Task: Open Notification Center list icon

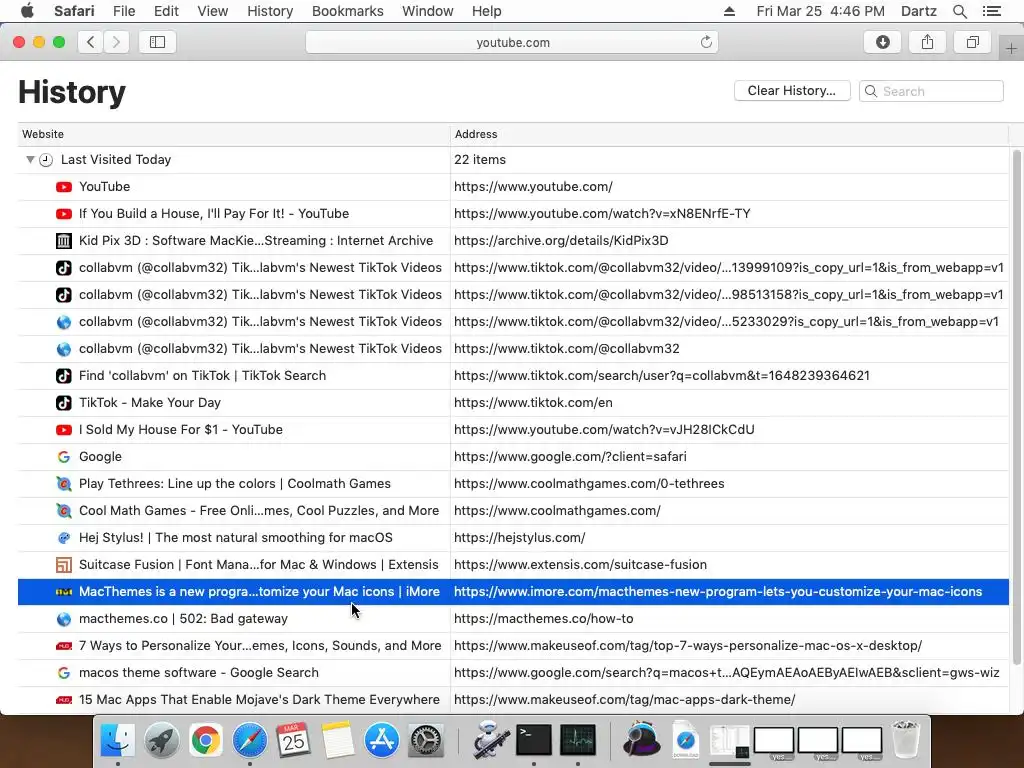Action: (991, 11)
